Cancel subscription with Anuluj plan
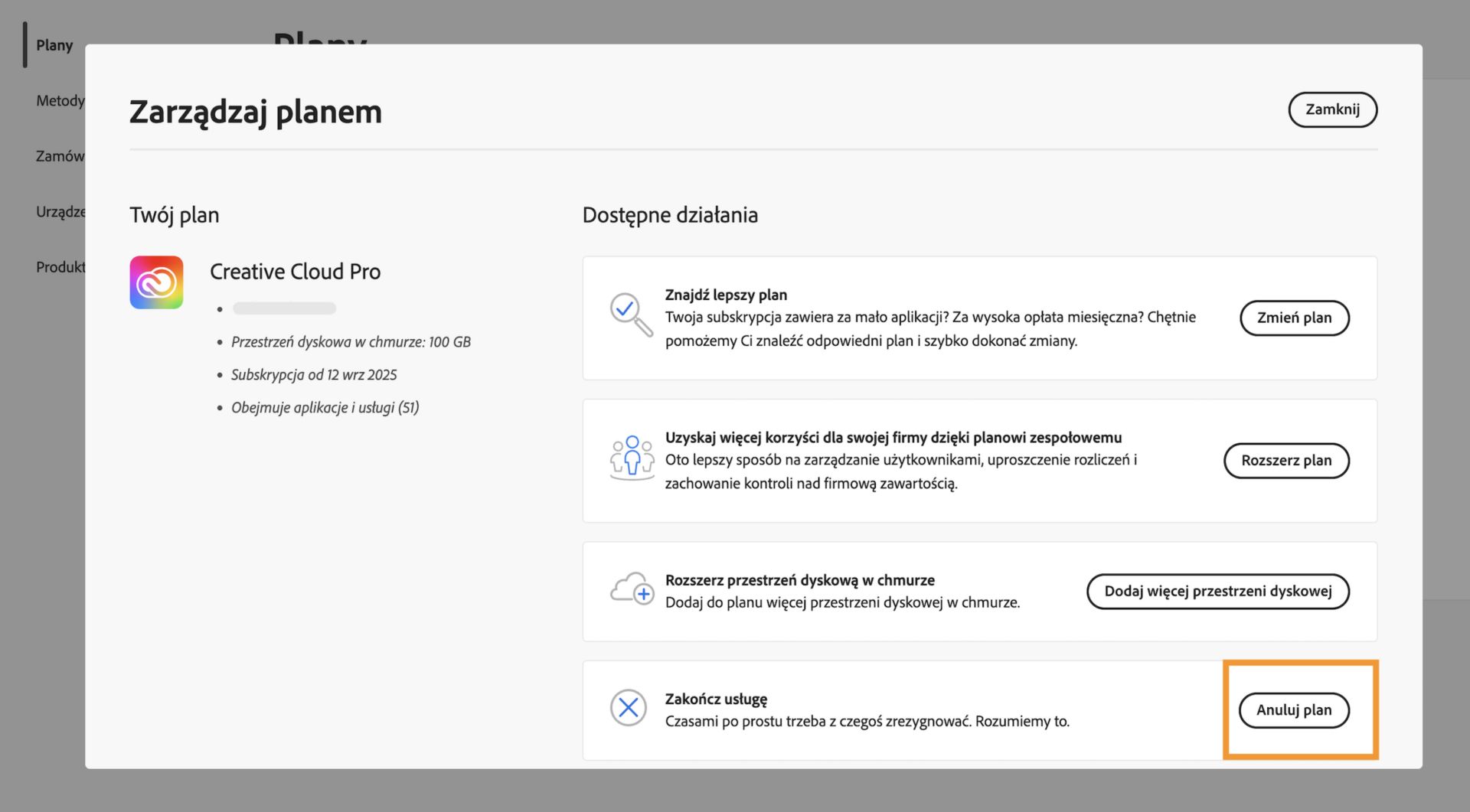Screen dimensions: 1470x812 tap(1293, 710)
